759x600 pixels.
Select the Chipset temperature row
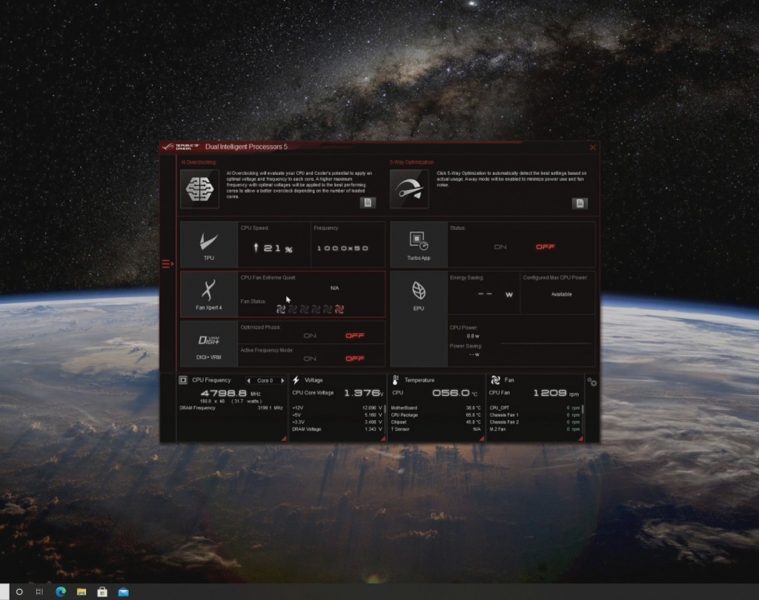[x=436, y=422]
